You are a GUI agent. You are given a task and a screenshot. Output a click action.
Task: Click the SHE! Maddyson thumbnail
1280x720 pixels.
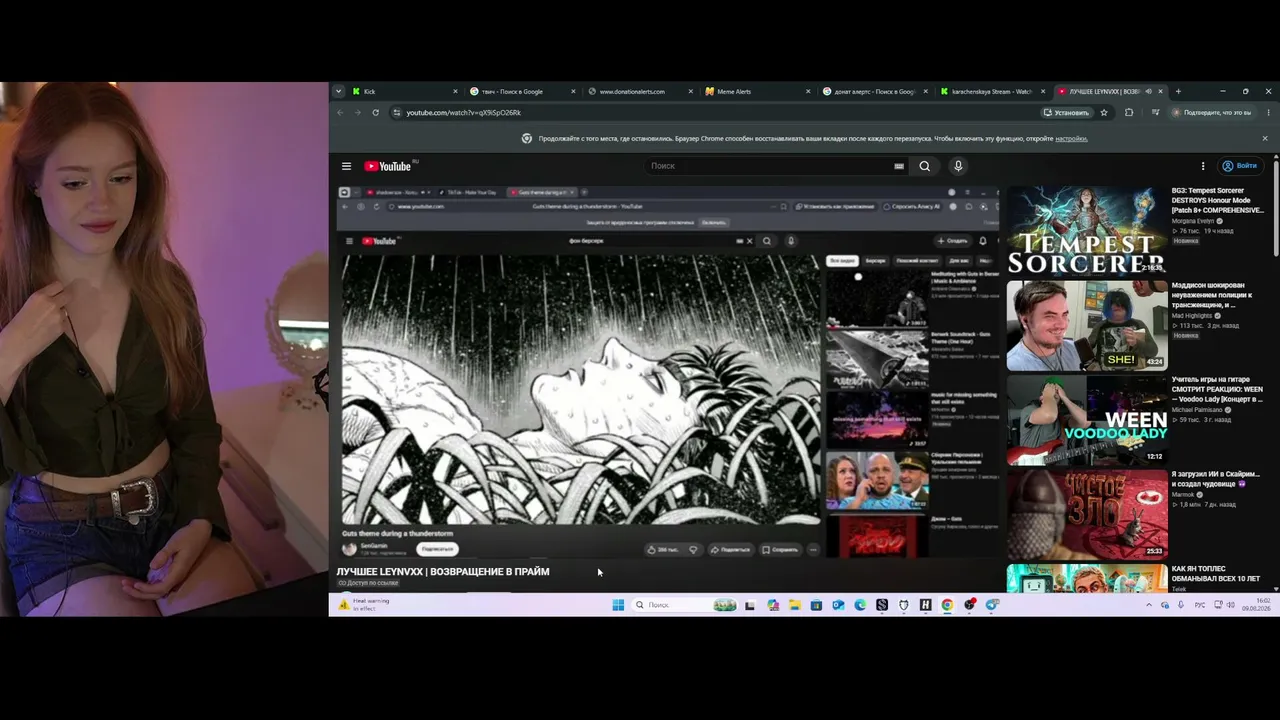[1087, 325]
